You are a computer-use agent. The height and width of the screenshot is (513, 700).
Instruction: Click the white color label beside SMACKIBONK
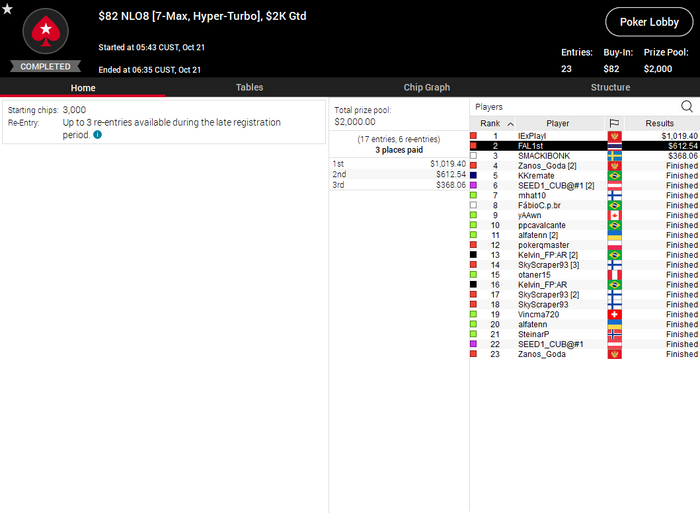[x=473, y=156]
